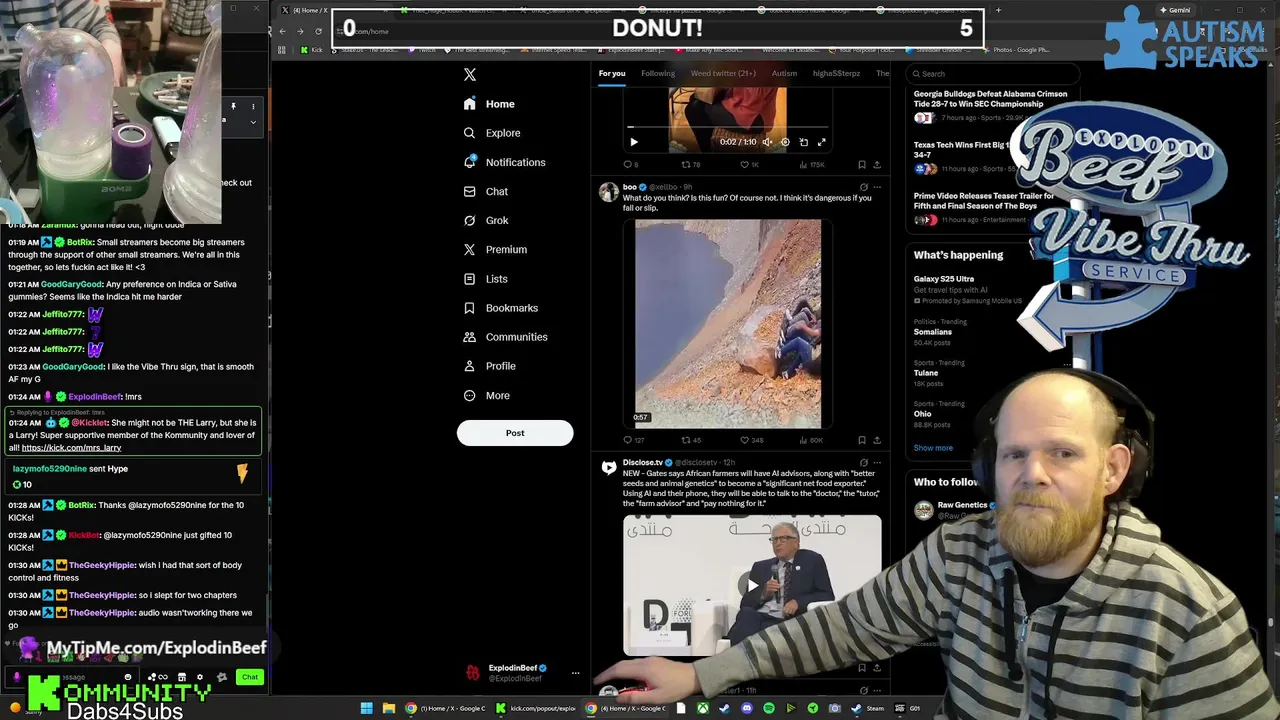1280x720 pixels.
Task: Click the X search field
Action: tap(992, 74)
